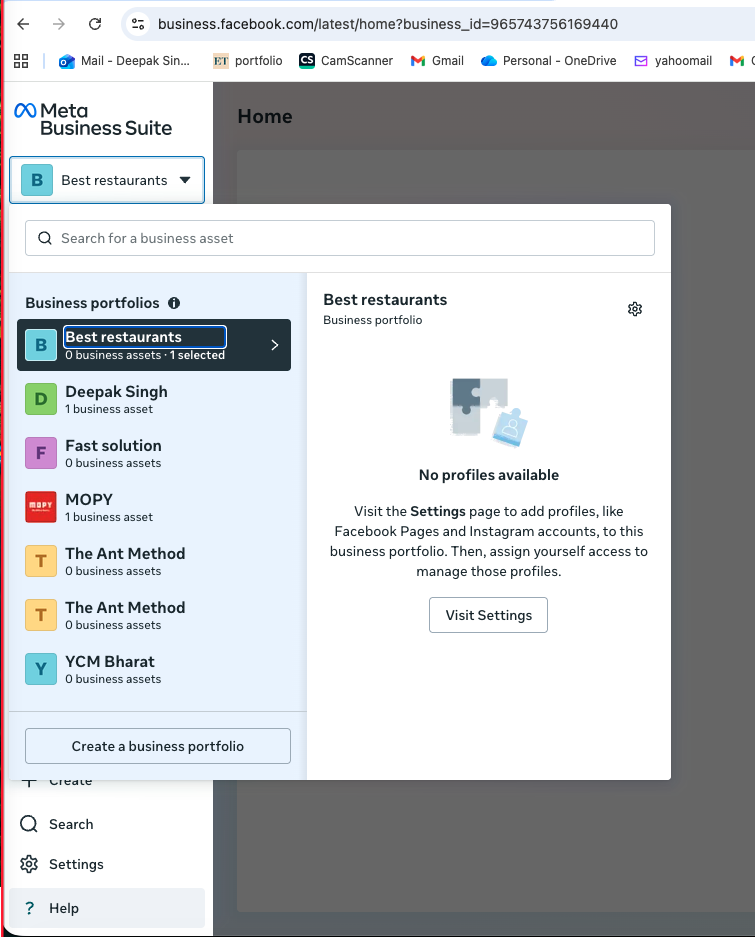Select the Best restaurants portfolio row
The height and width of the screenshot is (937, 755).
coord(154,345)
